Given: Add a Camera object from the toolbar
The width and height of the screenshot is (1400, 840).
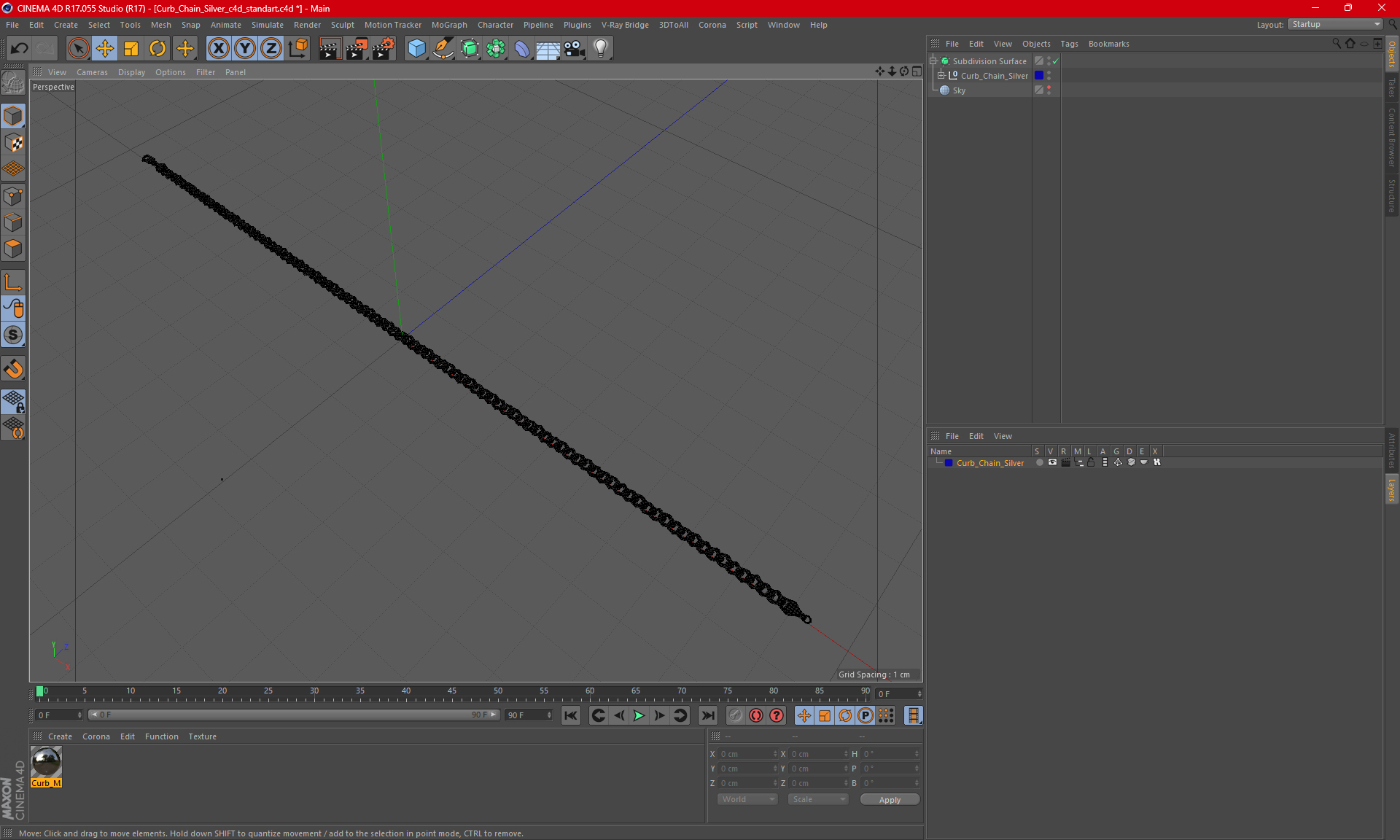Looking at the screenshot, I should point(574,49).
